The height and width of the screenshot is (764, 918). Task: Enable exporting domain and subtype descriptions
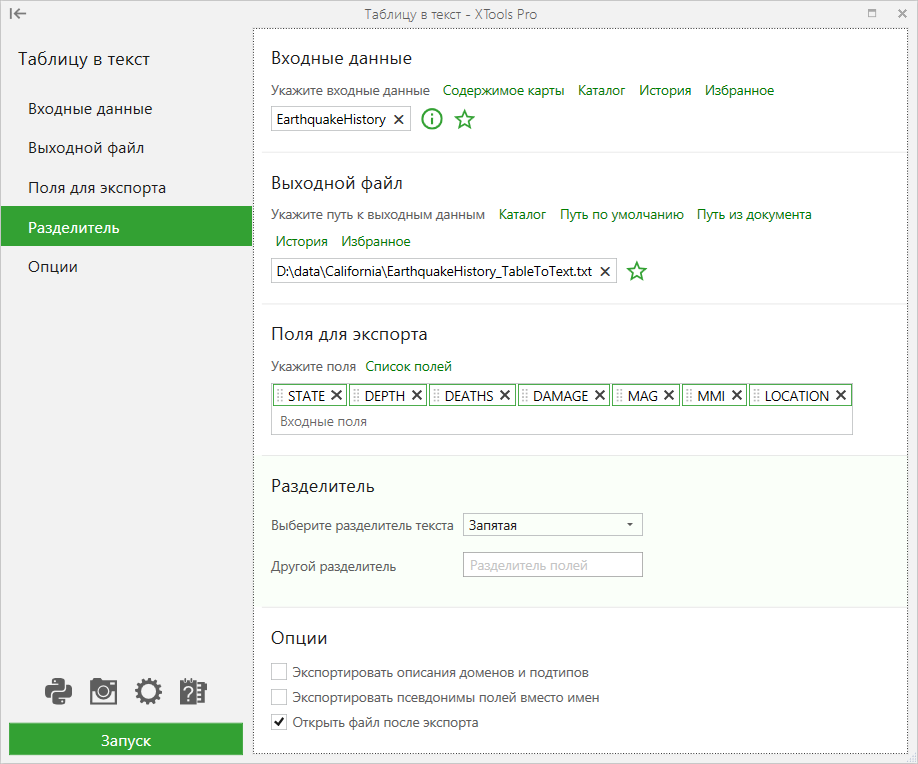pyautogui.click(x=280, y=672)
